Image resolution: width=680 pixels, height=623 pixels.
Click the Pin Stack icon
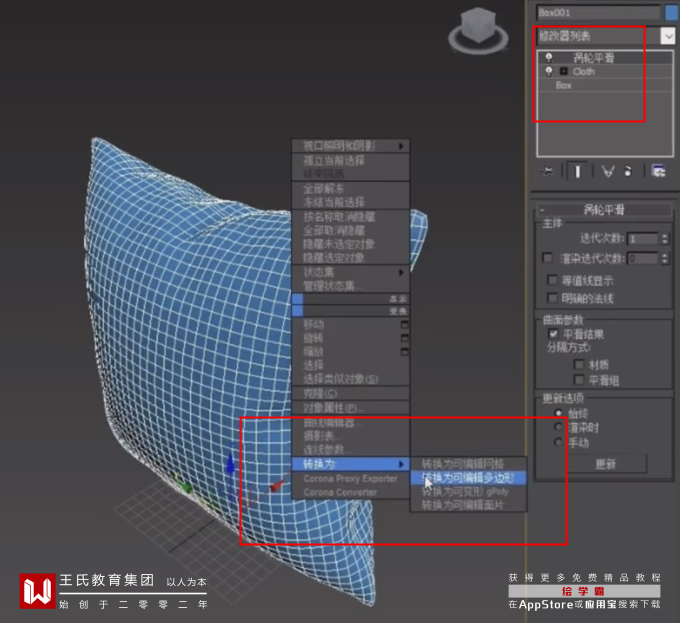[x=548, y=172]
